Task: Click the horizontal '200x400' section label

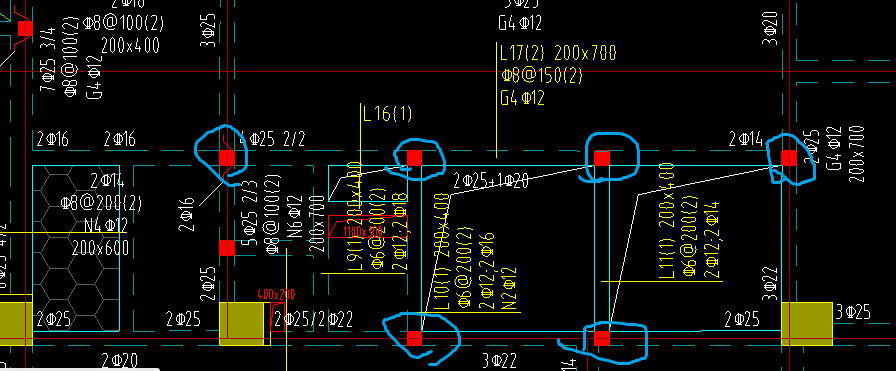Action: pos(130,46)
